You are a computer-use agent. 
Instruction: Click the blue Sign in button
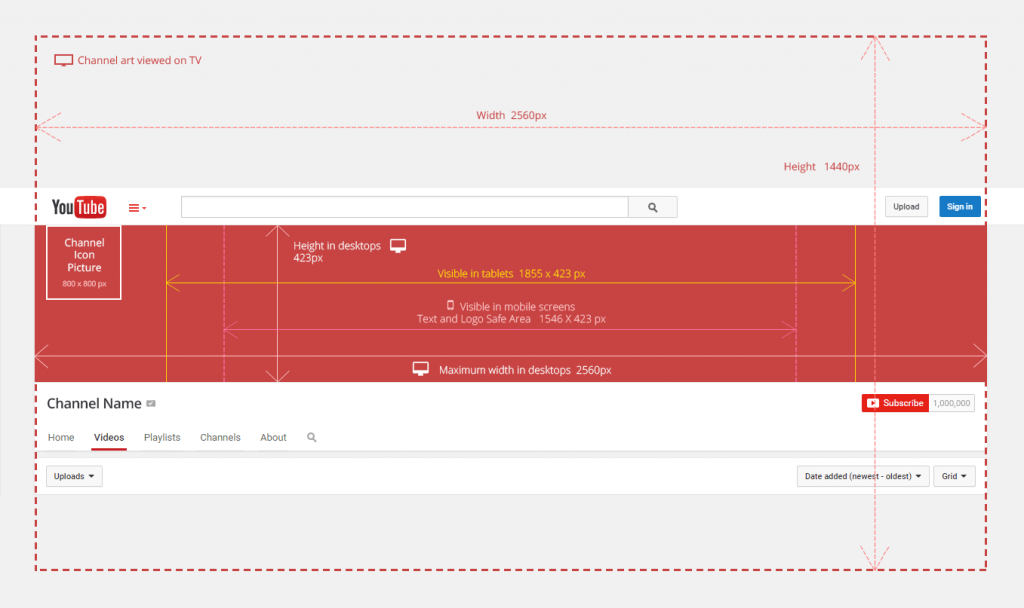point(959,206)
